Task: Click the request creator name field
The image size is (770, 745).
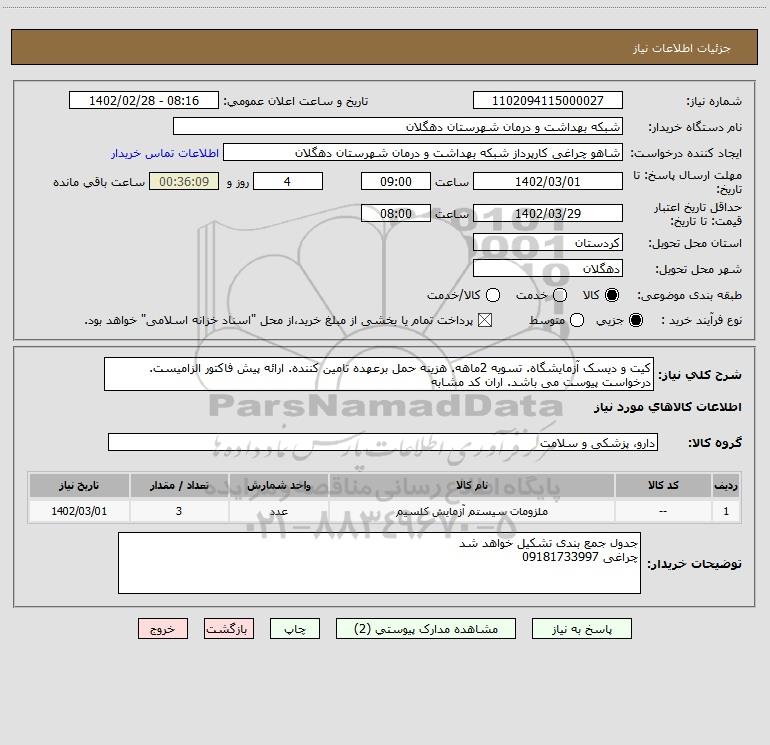Action: (x=423, y=152)
